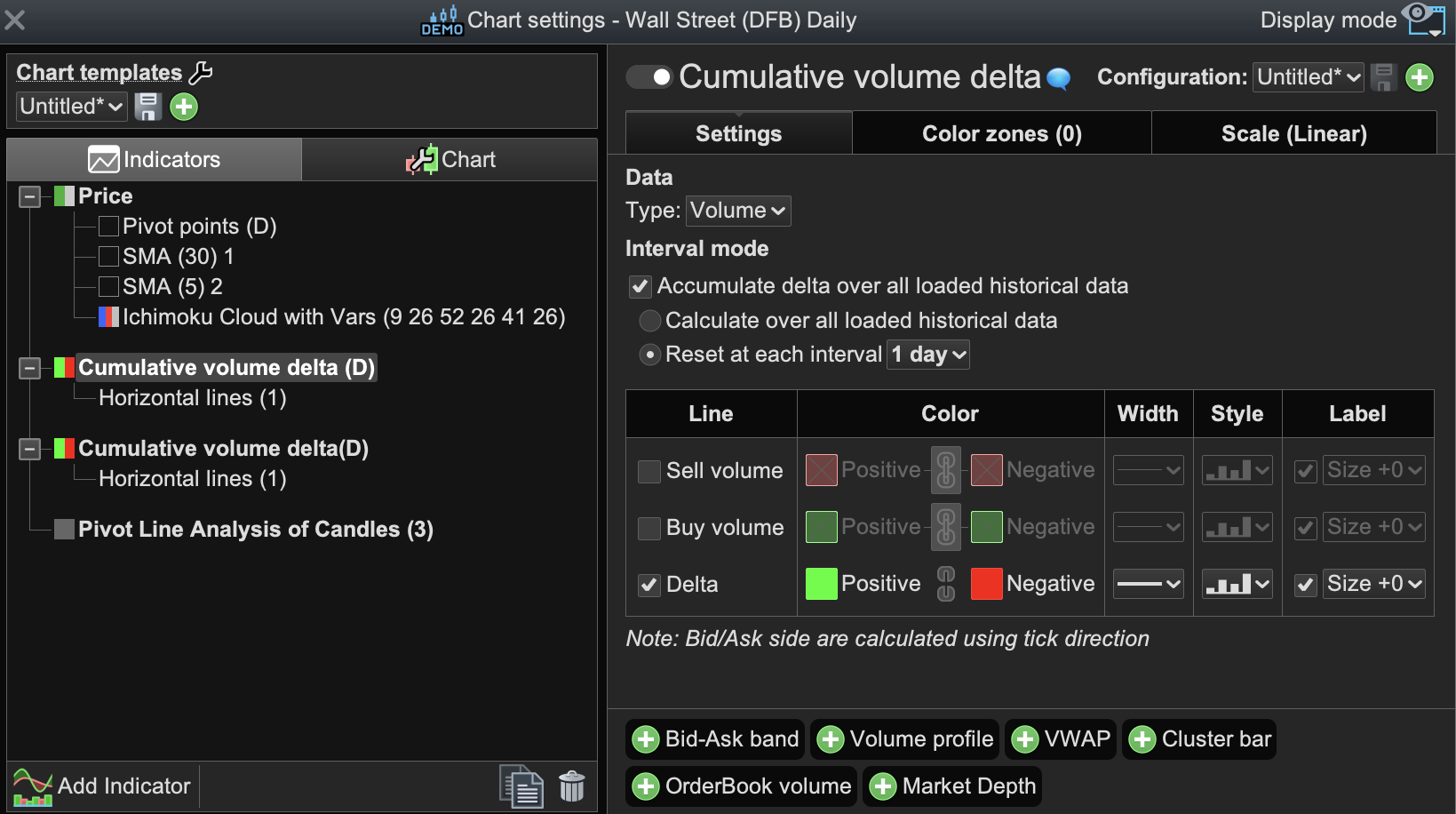Click the link icon in Delta row
The height and width of the screenshot is (814, 1456).
946,584
